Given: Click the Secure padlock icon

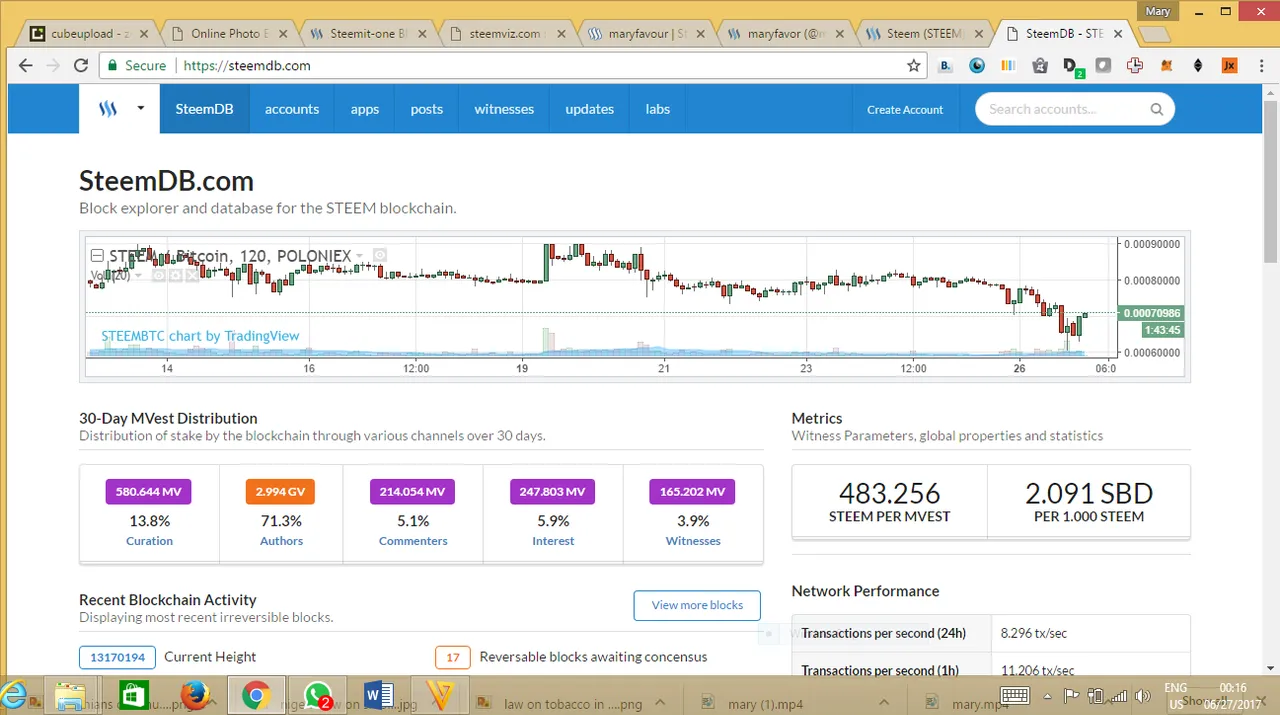Looking at the screenshot, I should point(112,65).
